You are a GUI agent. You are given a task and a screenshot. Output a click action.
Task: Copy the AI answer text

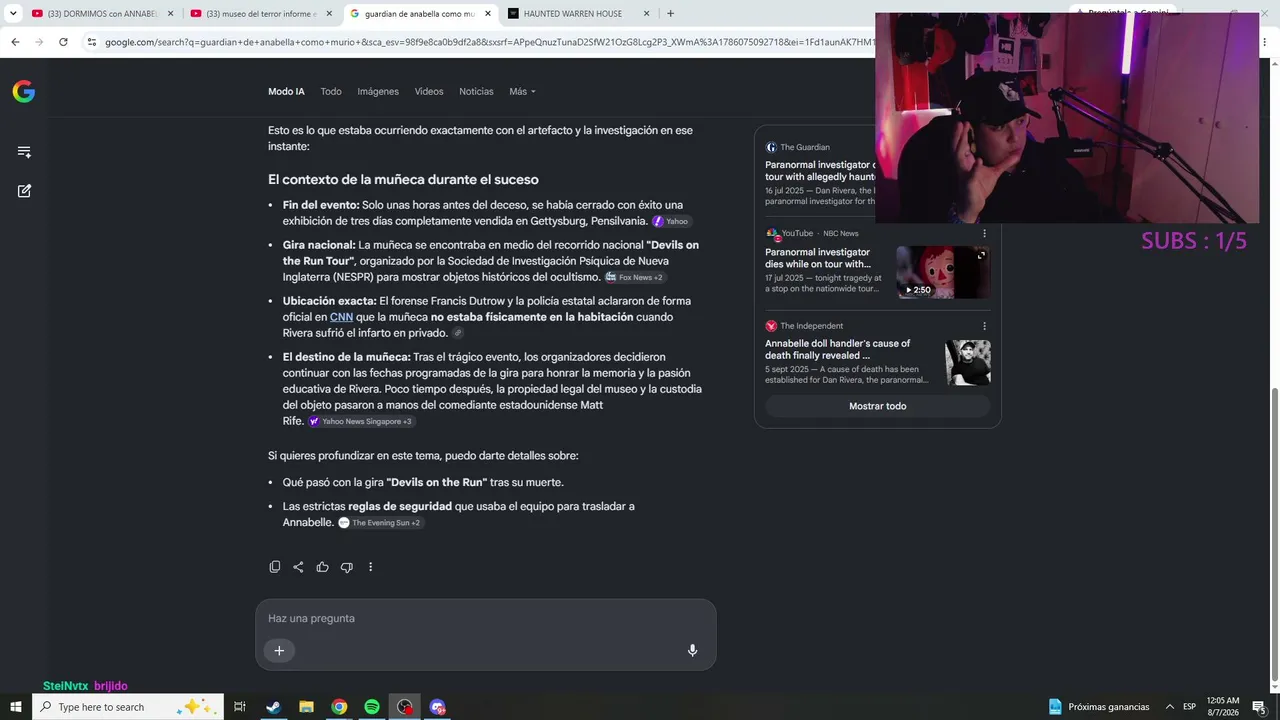(275, 567)
